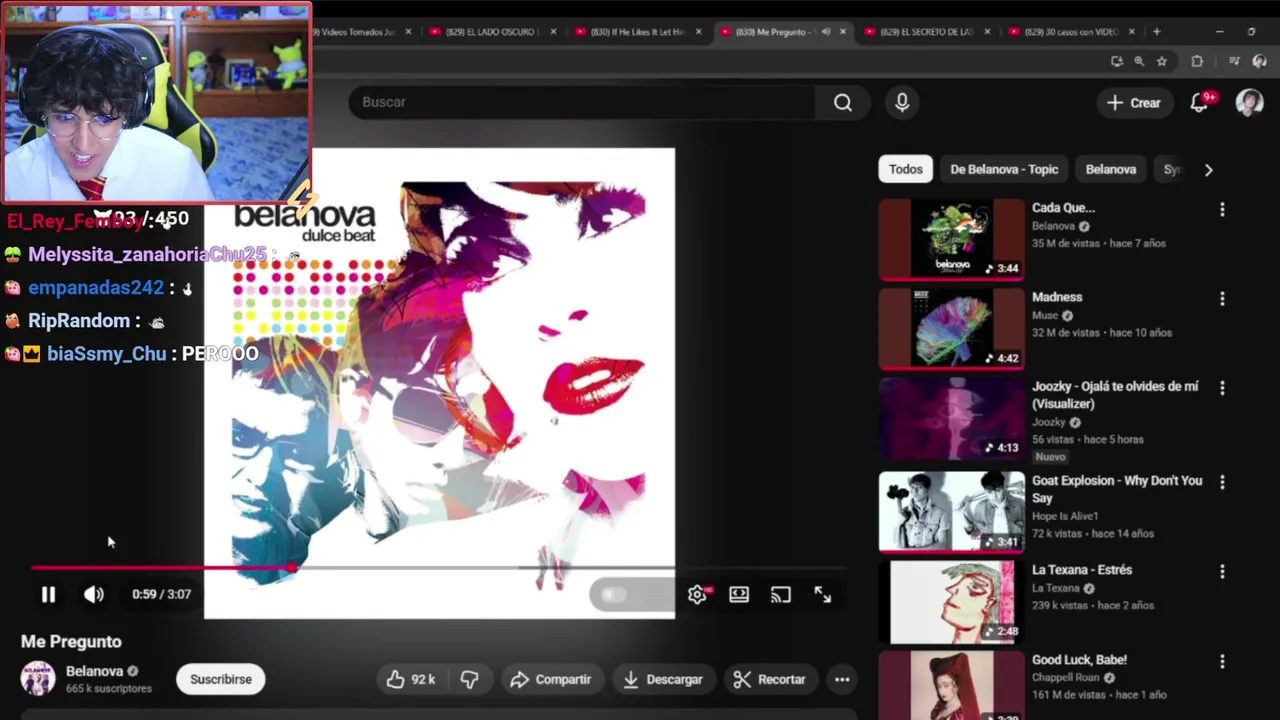Bookmark this page with the star icon
The image size is (1280, 720).
point(1161,61)
